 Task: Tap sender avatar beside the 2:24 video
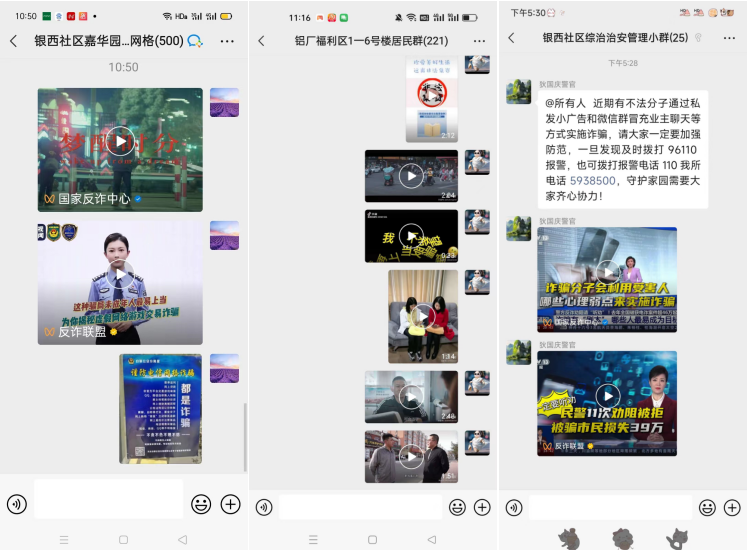(x=477, y=163)
